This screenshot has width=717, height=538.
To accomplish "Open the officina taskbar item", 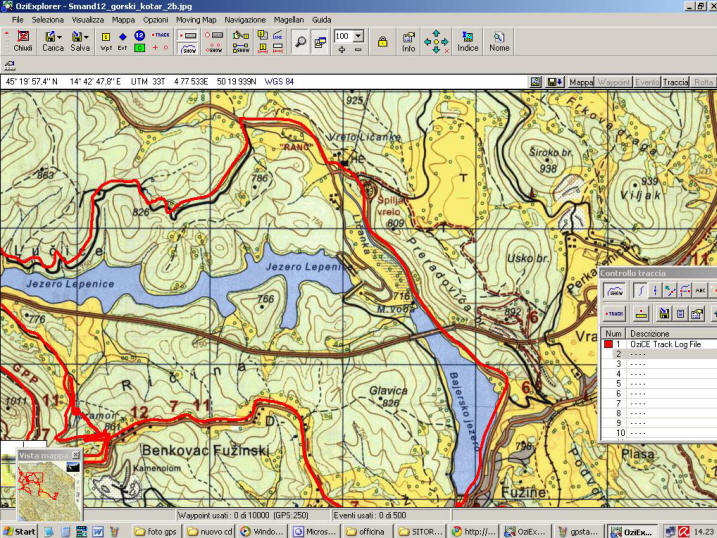I will click(366, 531).
